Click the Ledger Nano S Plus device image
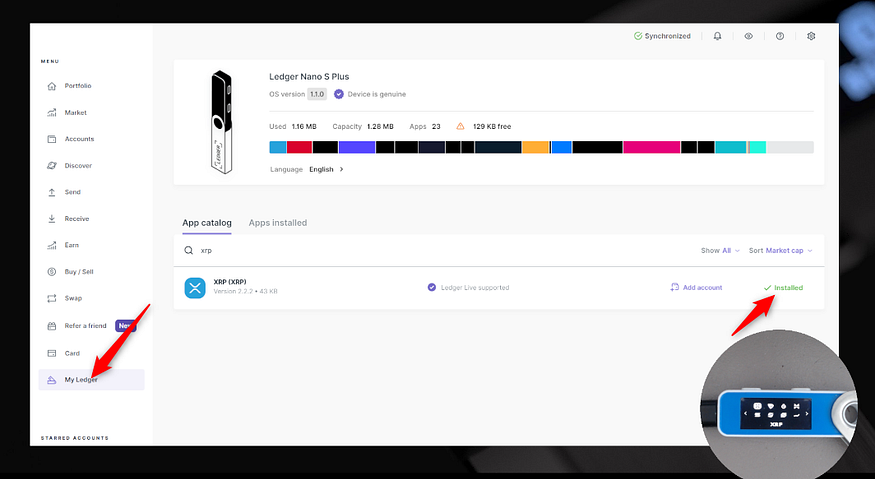 [222, 122]
